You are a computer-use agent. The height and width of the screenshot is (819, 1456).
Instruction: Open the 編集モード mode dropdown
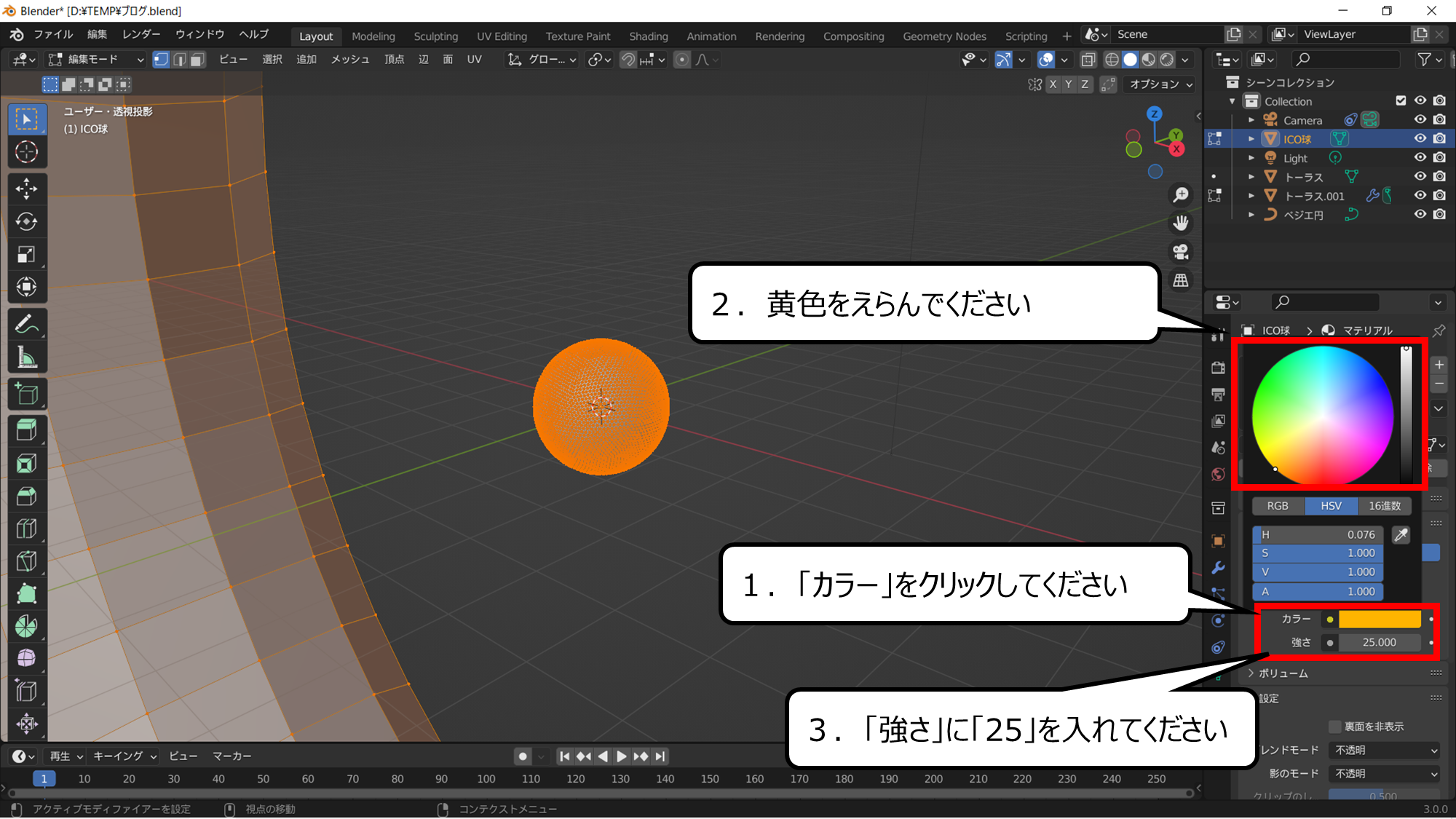tap(96, 60)
